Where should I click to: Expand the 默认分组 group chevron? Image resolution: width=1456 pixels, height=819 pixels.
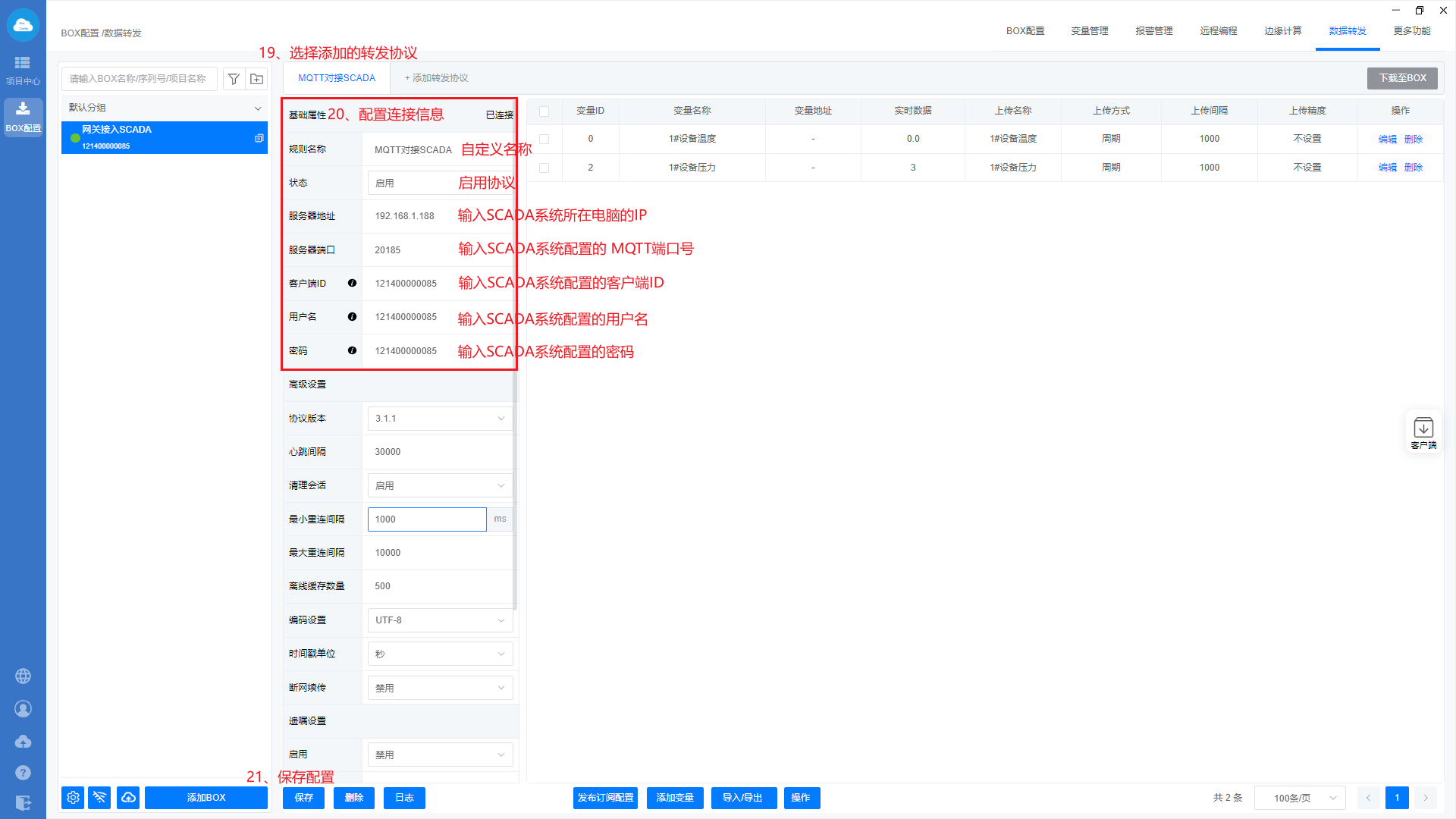(x=257, y=108)
